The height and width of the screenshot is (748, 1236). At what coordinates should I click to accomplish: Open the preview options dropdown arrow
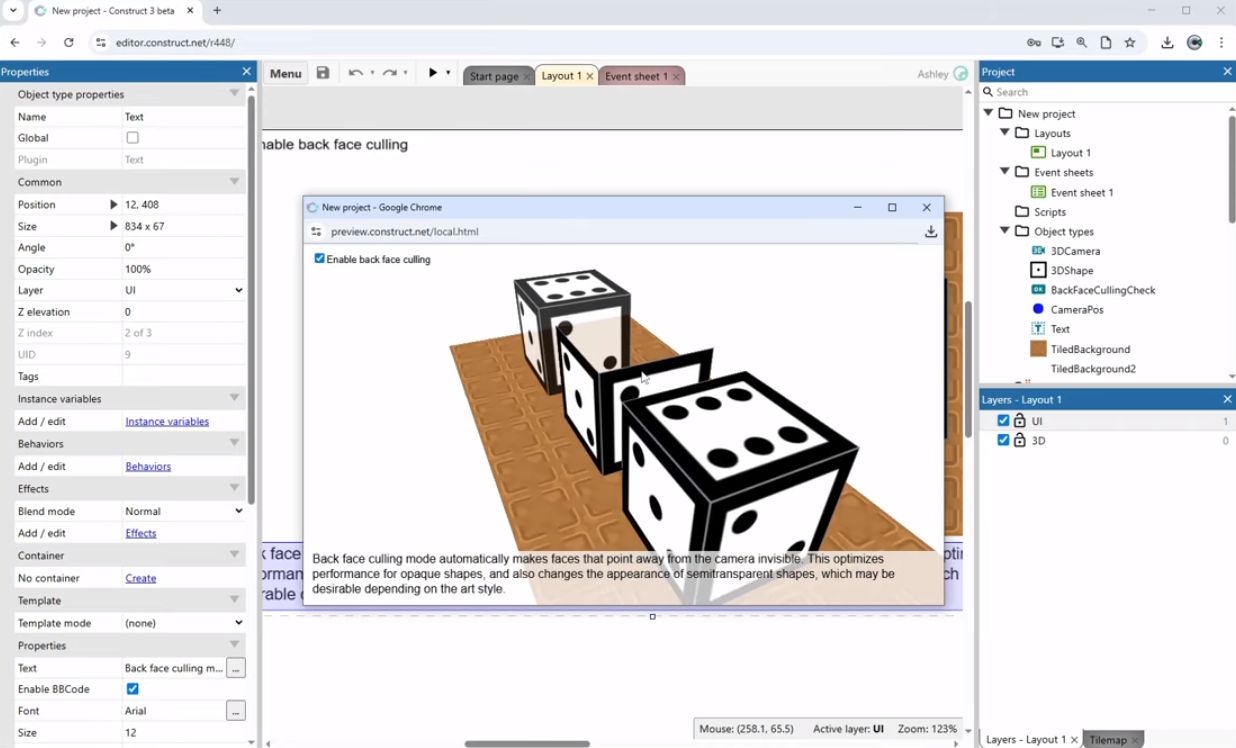coord(448,73)
